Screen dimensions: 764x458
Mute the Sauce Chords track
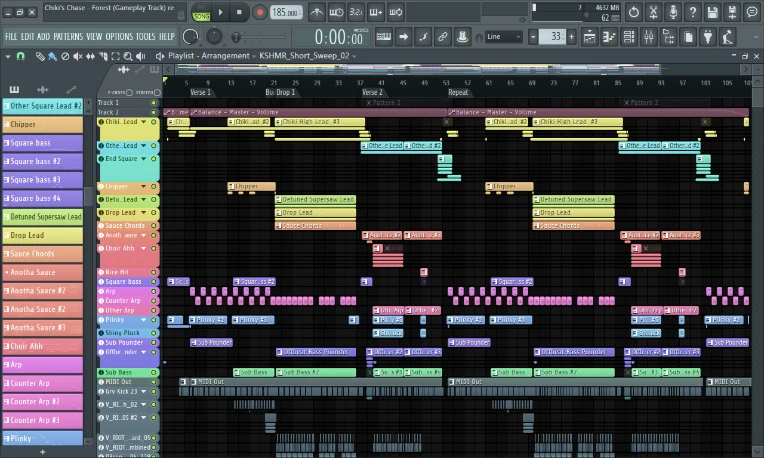click(153, 226)
